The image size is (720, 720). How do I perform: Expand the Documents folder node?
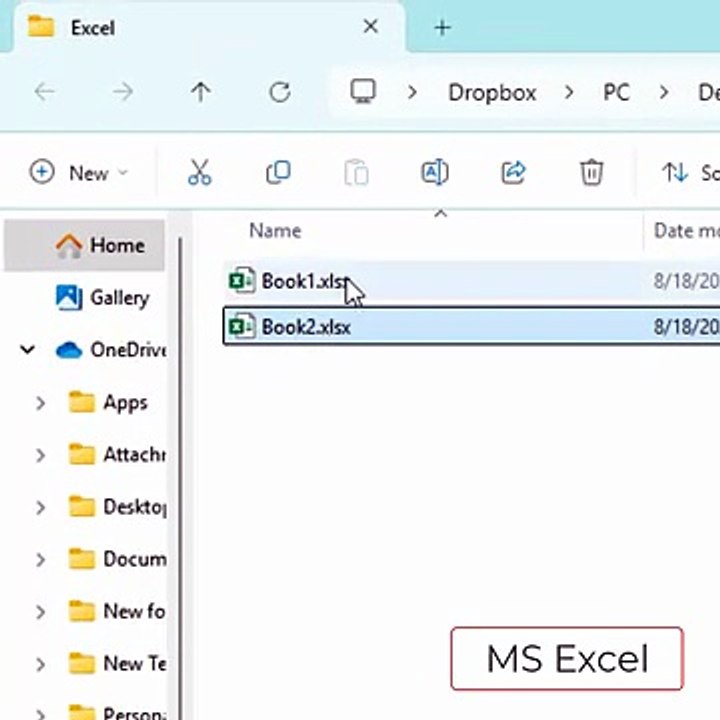[x=40, y=560]
